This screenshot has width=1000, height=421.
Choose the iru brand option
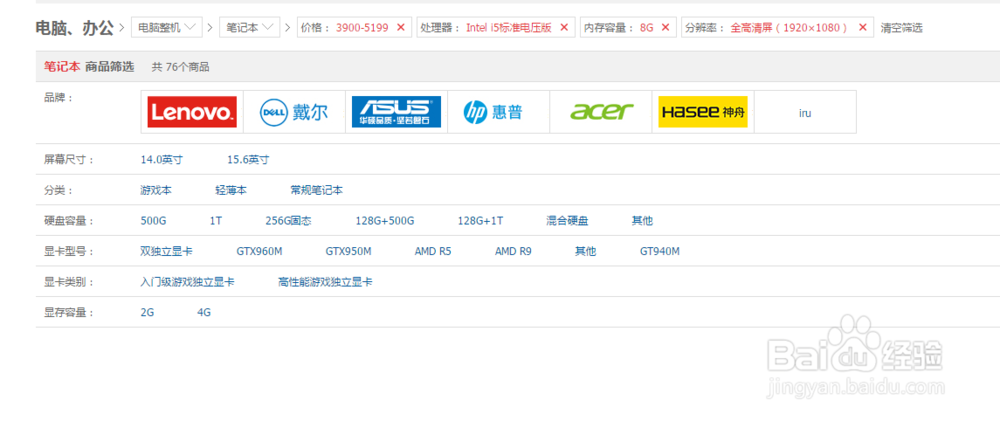click(x=805, y=112)
